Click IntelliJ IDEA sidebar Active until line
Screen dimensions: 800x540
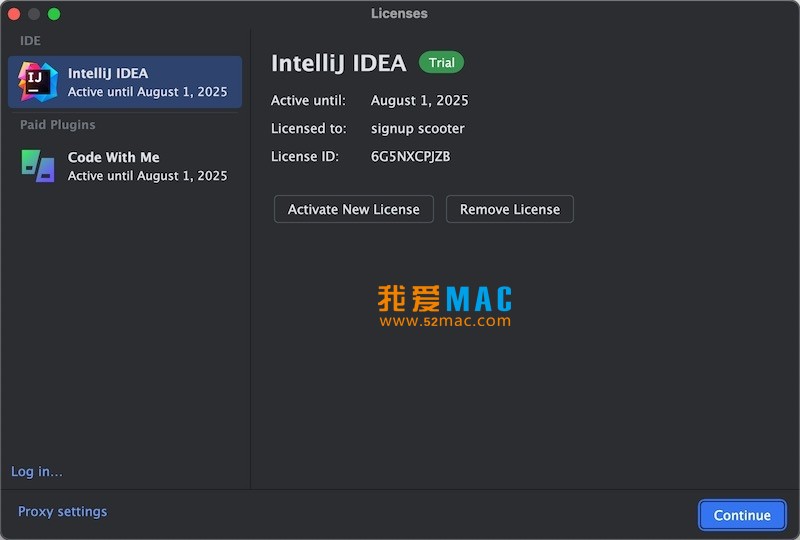(x=147, y=92)
